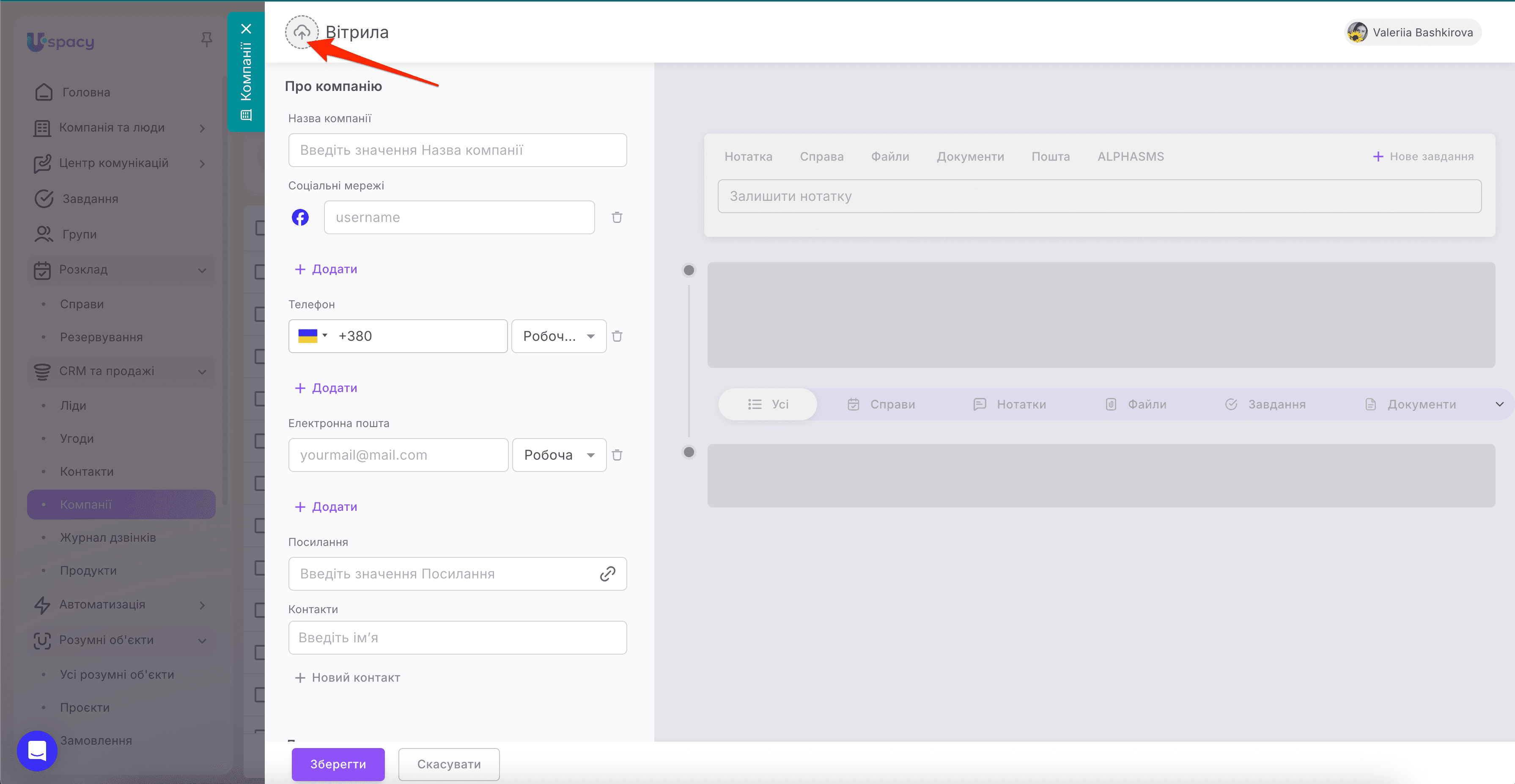Viewport: 1515px width, 784px height.
Task: Focus the Назва компанії input field
Action: pos(457,151)
